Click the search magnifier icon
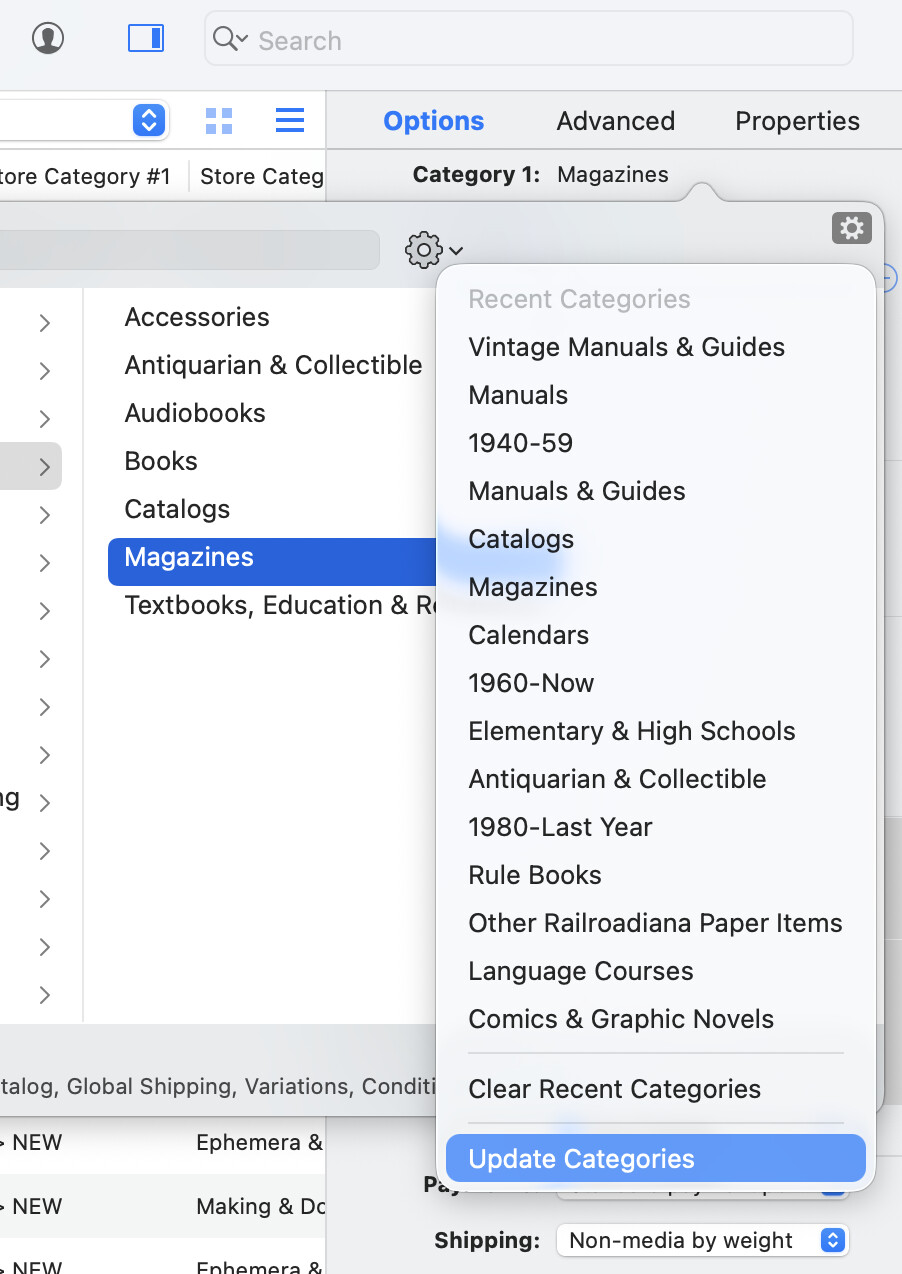The image size is (902, 1274). [229, 39]
